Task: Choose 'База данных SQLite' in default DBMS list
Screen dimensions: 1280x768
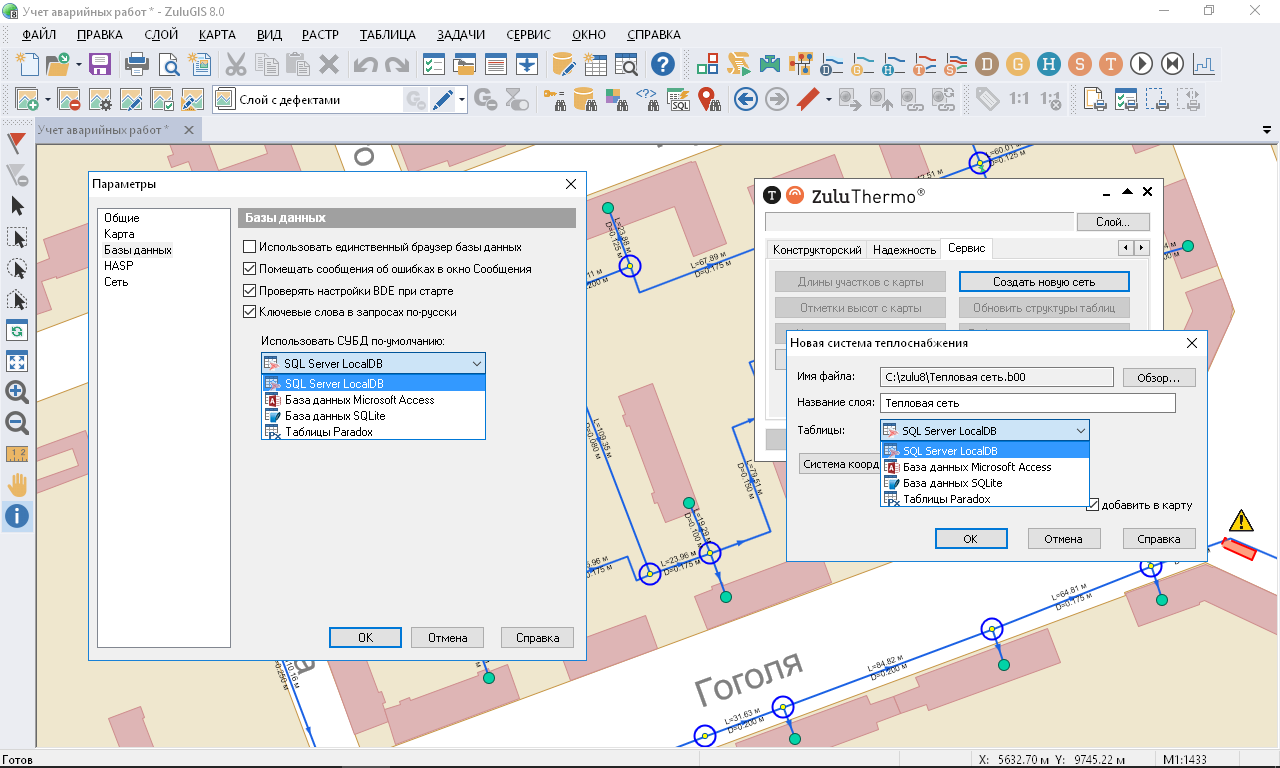Action: (335, 416)
